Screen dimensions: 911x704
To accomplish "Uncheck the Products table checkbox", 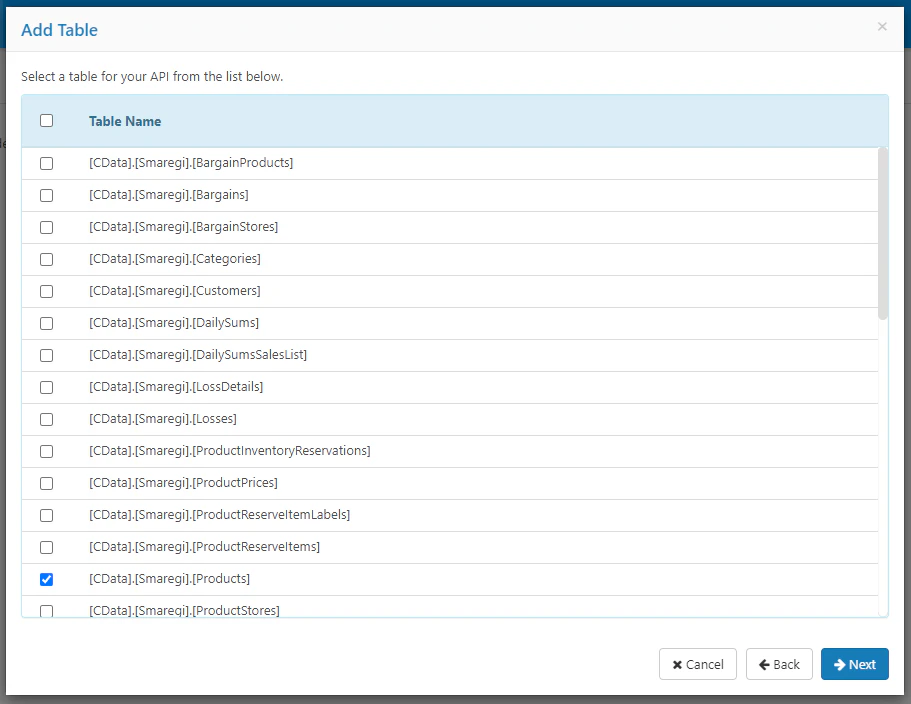I will (46, 579).
